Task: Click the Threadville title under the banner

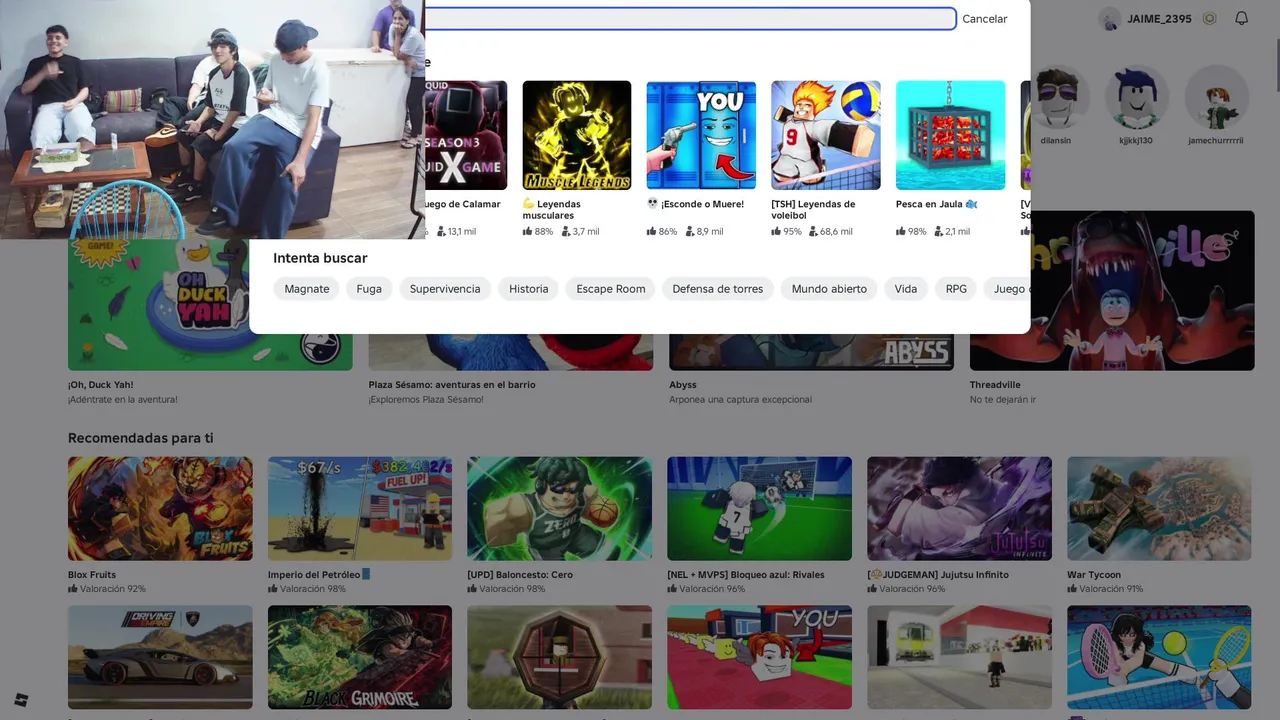Action: 995,385
